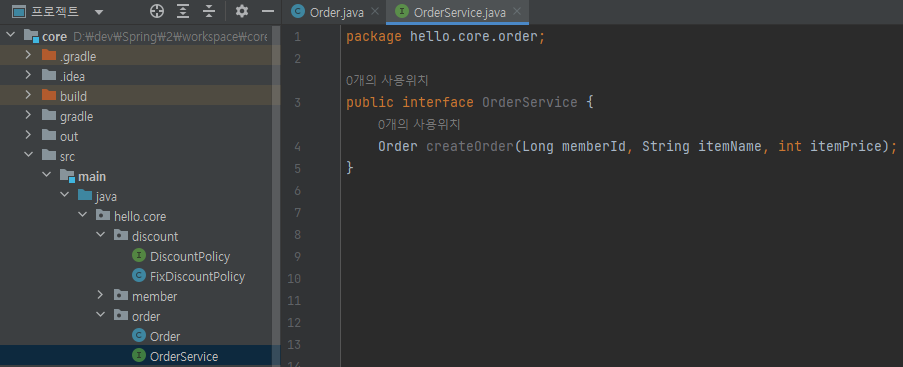The height and width of the screenshot is (367, 903).
Task: Collapse the main folder
Action: click(x=46, y=176)
